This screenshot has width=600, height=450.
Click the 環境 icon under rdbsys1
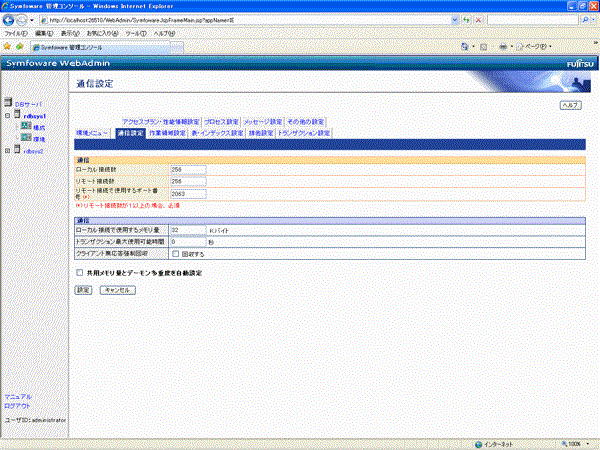pos(25,139)
